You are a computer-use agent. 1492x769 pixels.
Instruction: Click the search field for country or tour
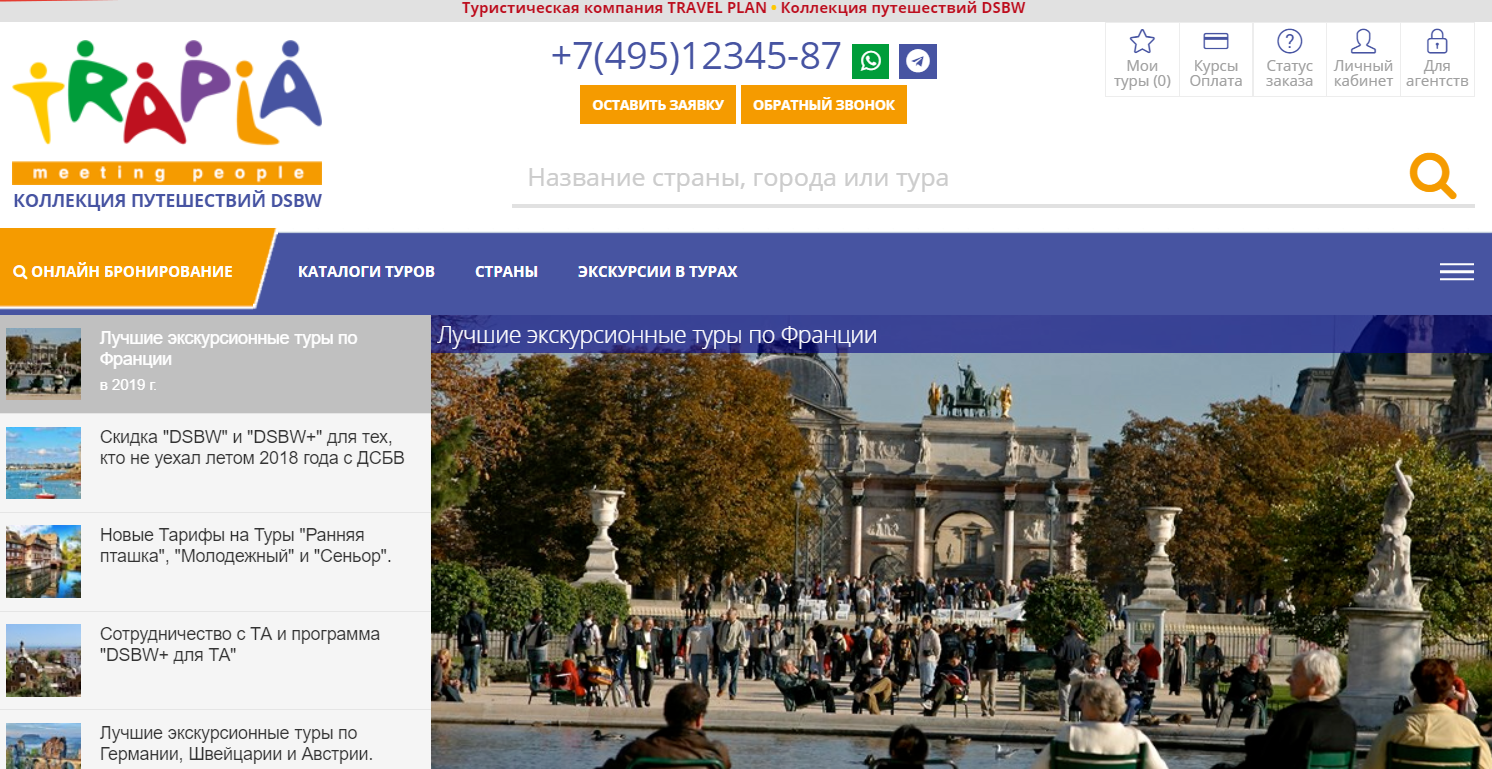point(950,179)
